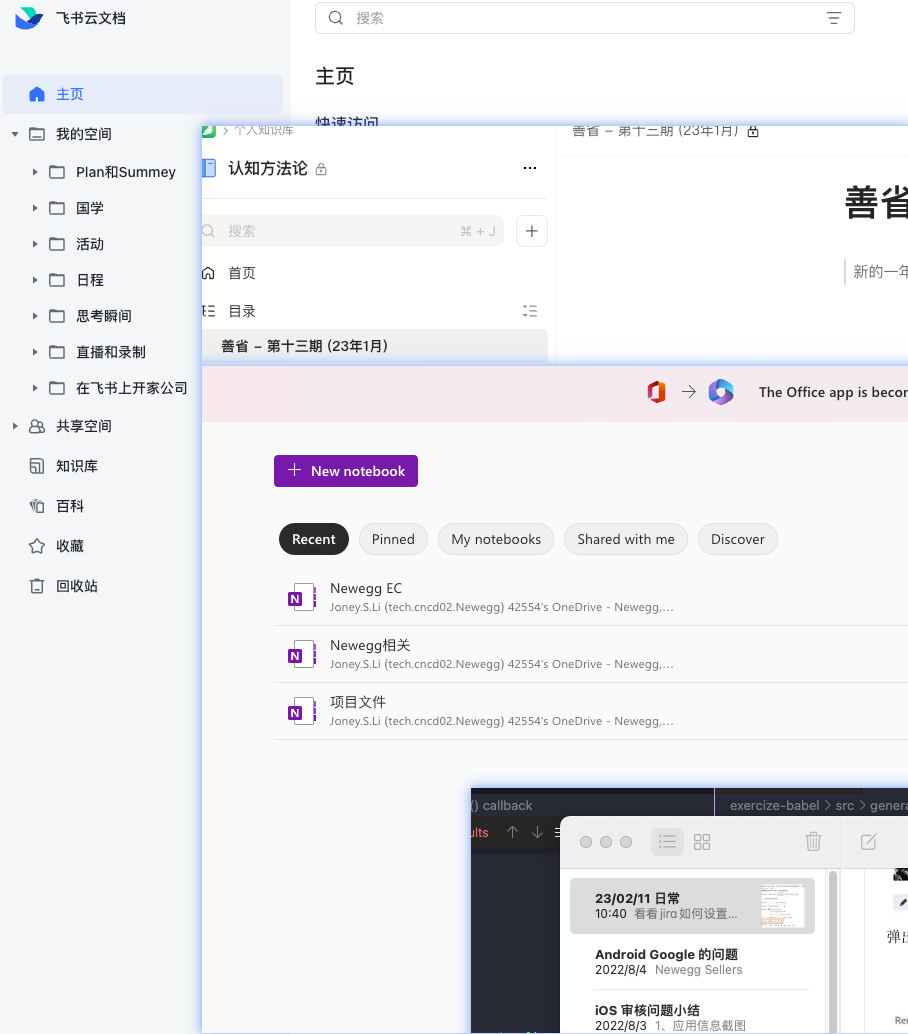This screenshot has width=908, height=1034.
Task: Expand the 在飞书上开家公司 folder arrow
Action: [x=35, y=388]
